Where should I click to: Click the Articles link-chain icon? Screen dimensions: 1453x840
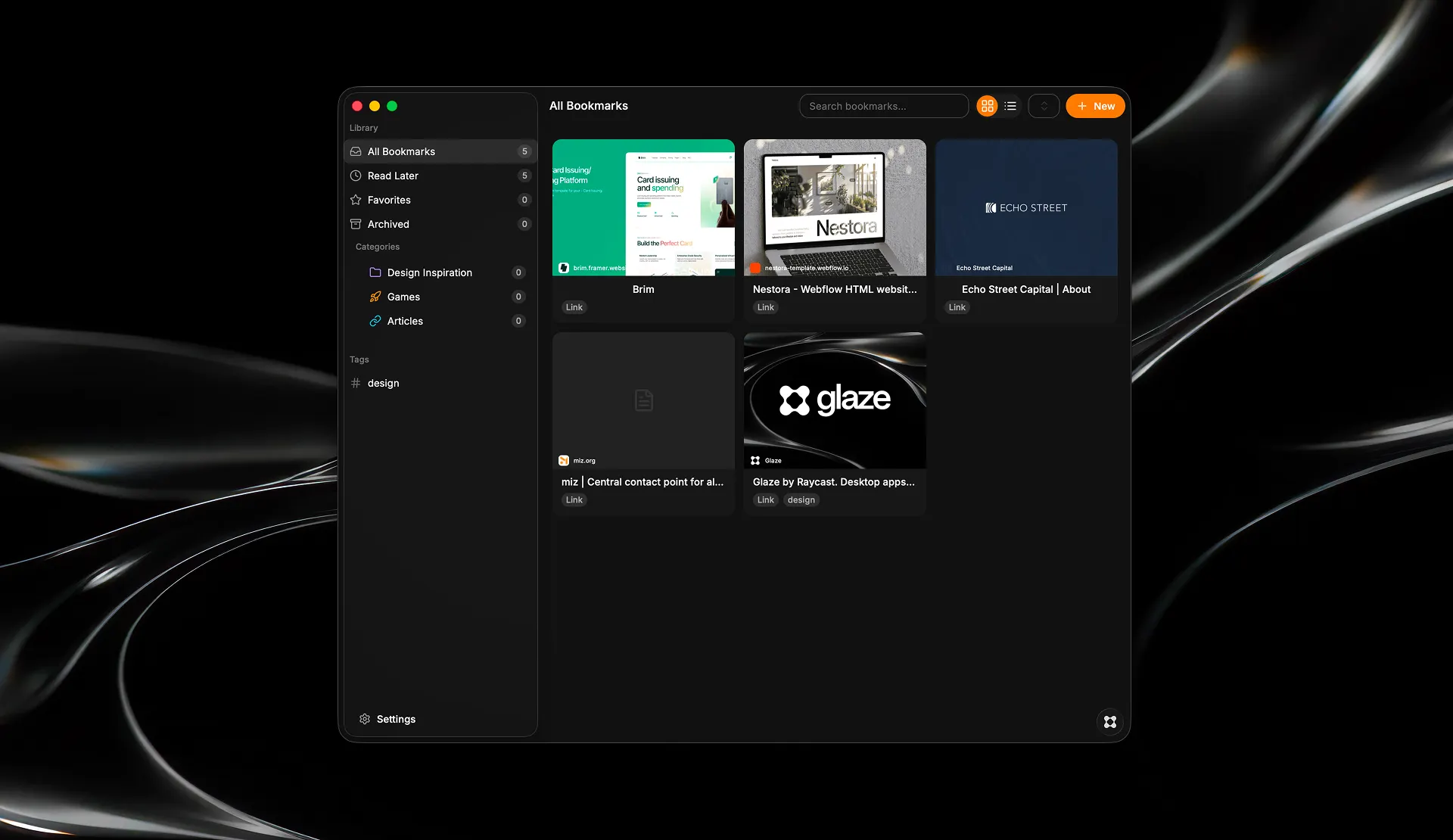click(375, 321)
